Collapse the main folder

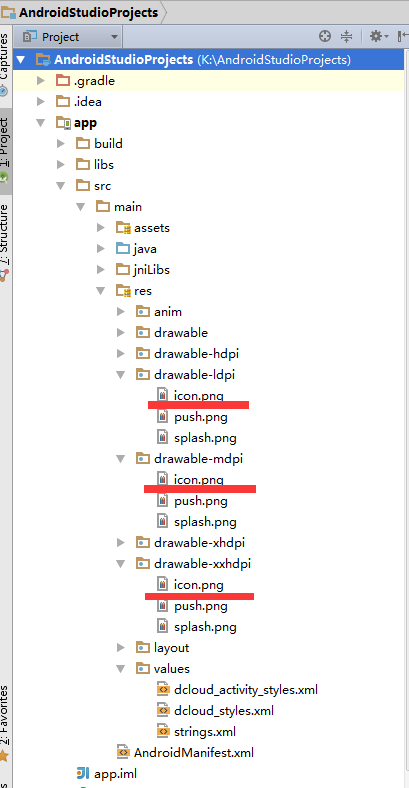click(x=81, y=207)
